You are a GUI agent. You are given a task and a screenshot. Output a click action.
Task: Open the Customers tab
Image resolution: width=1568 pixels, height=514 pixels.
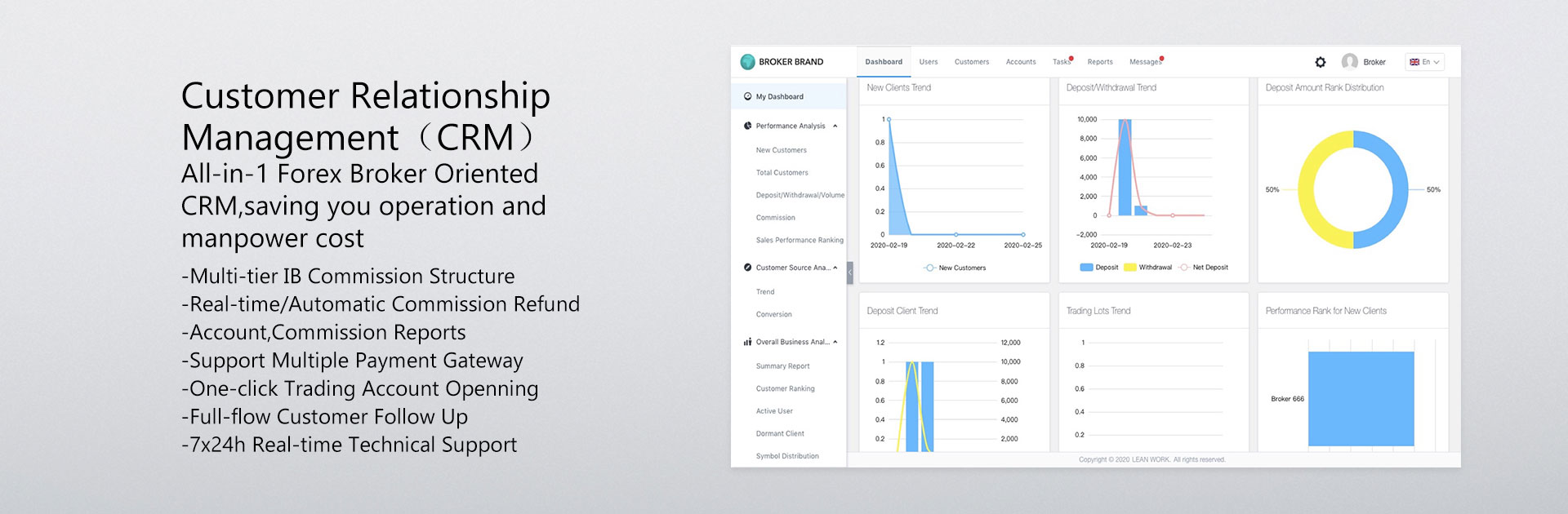pyautogui.click(x=972, y=62)
